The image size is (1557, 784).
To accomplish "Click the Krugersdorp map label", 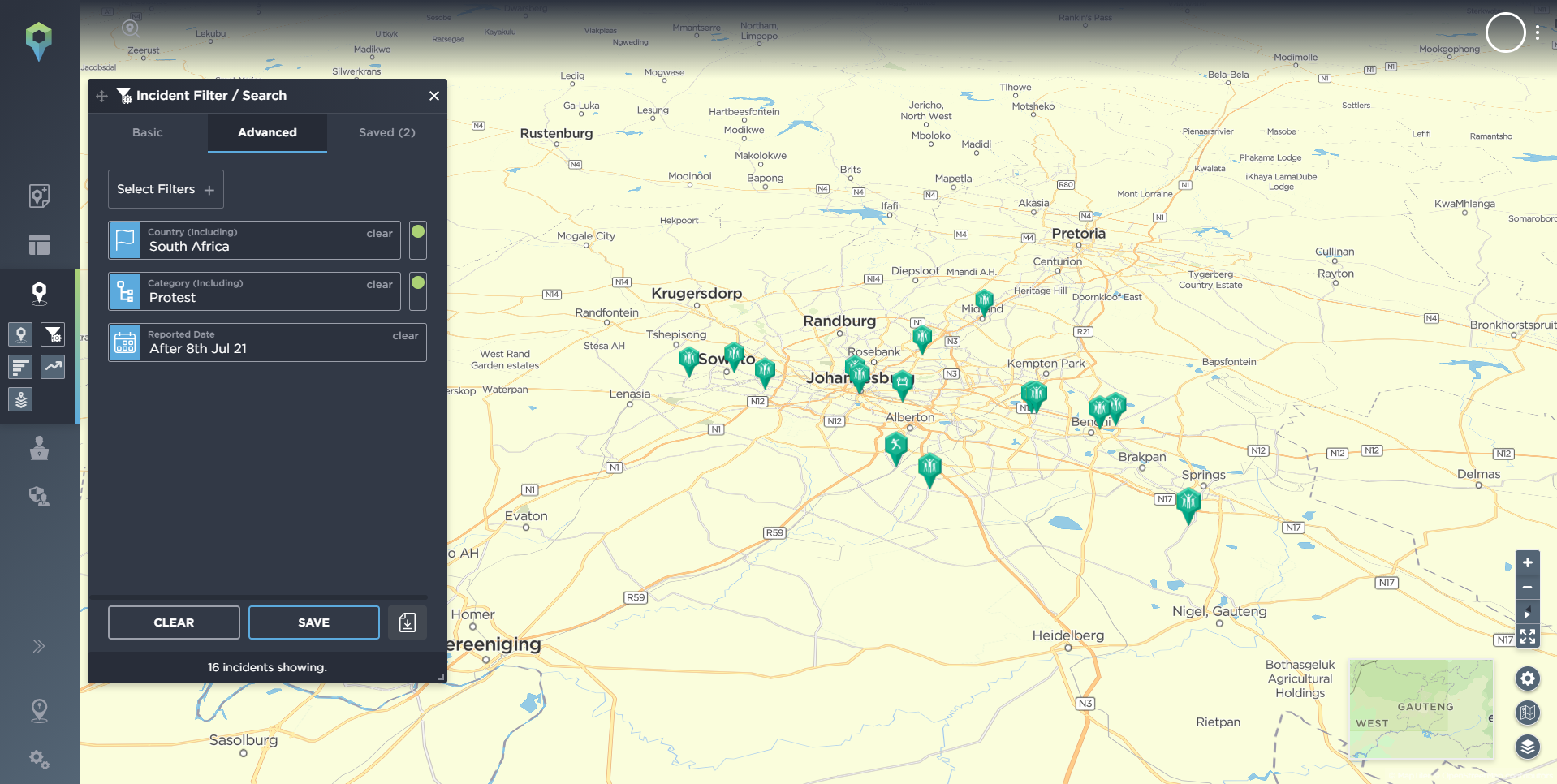I will coord(697,293).
